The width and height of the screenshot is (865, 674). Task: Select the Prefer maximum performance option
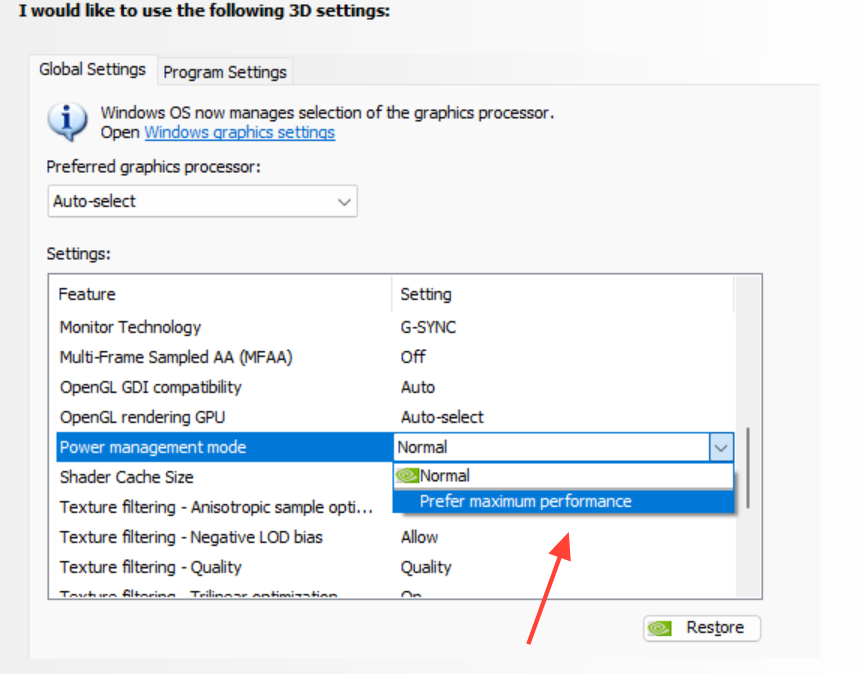[563, 501]
